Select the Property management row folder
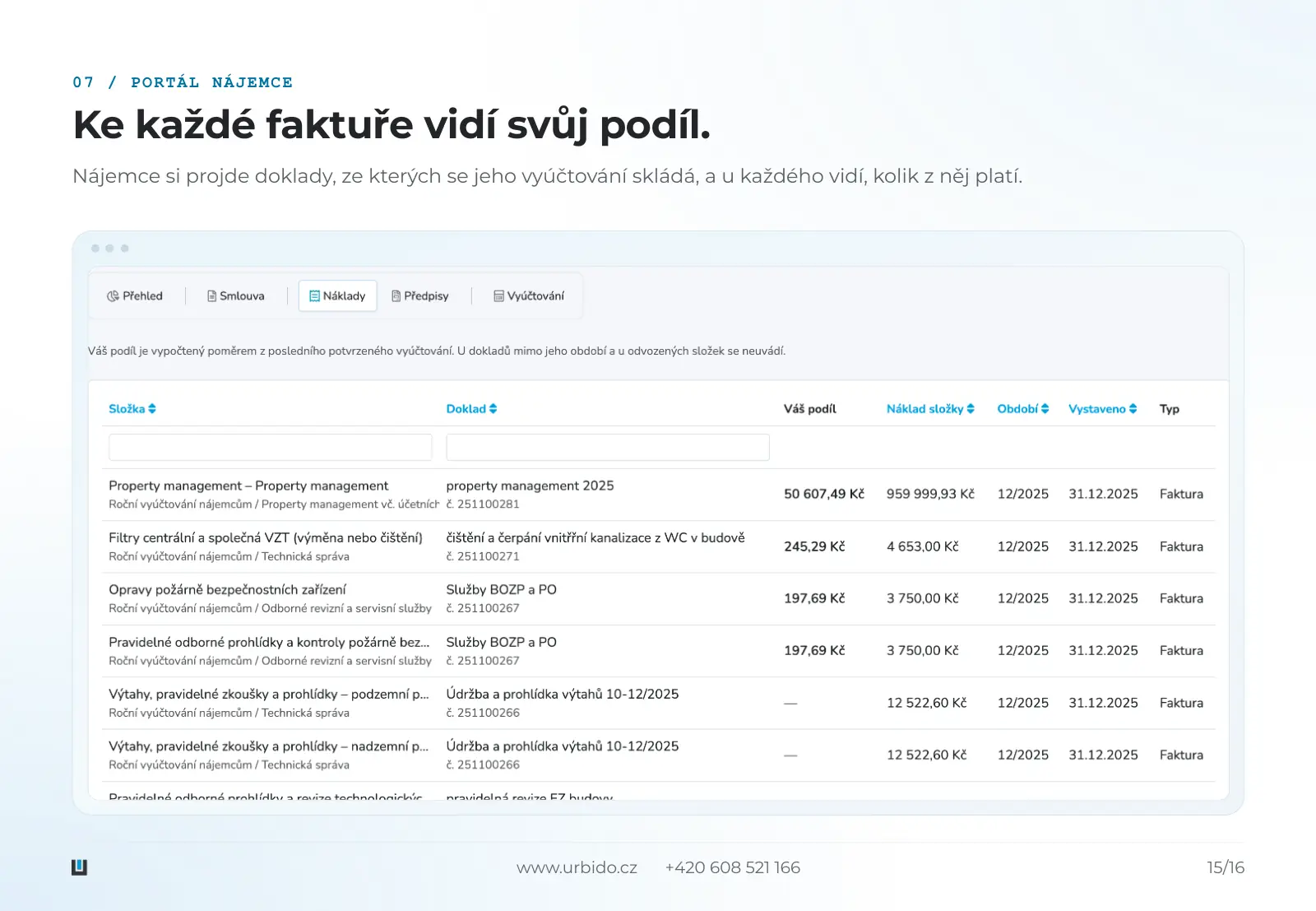The image size is (1316, 911). click(x=248, y=486)
